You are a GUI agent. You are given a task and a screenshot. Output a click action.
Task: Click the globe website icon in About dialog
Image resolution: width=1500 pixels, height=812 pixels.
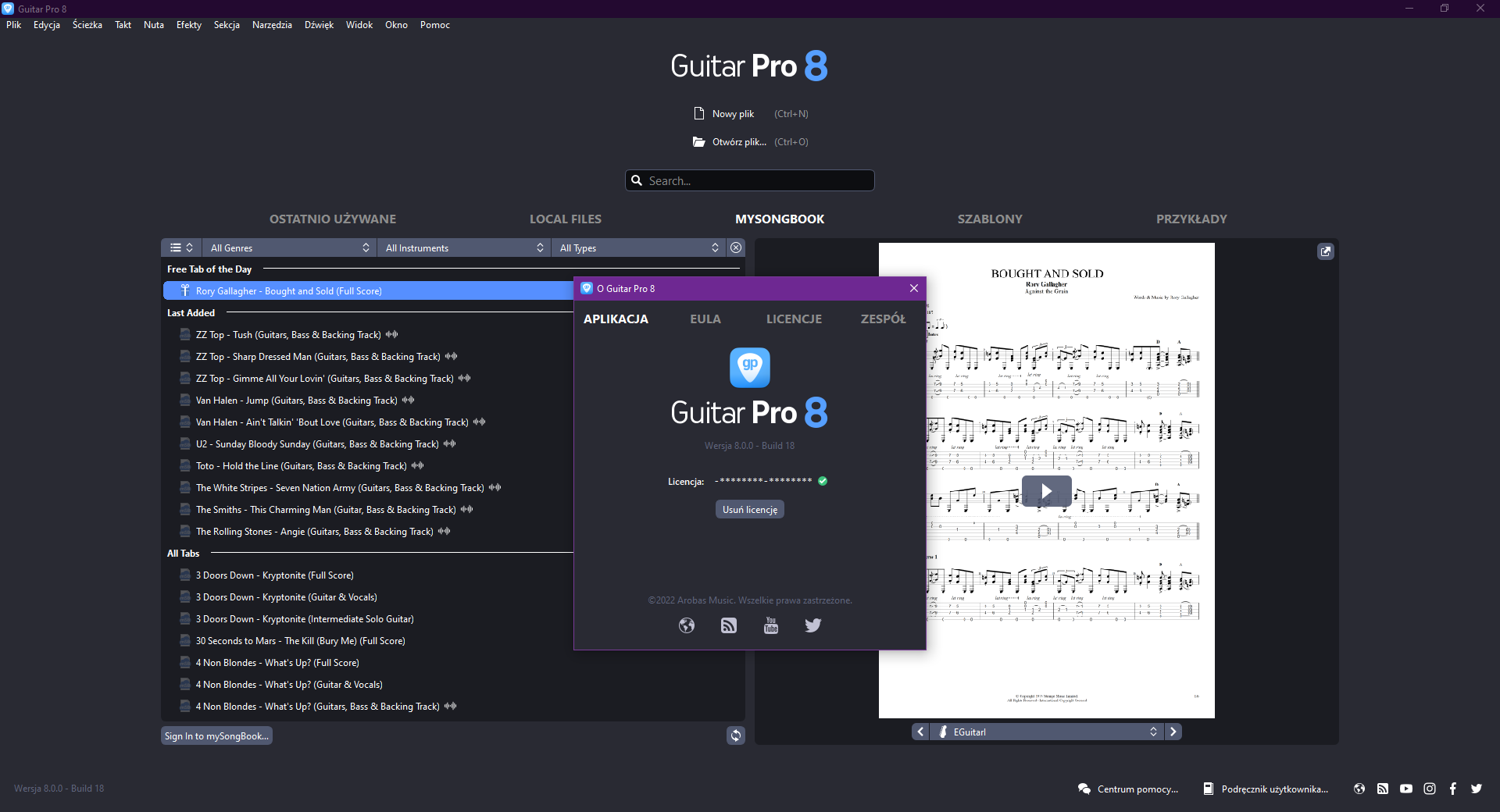[x=687, y=625]
